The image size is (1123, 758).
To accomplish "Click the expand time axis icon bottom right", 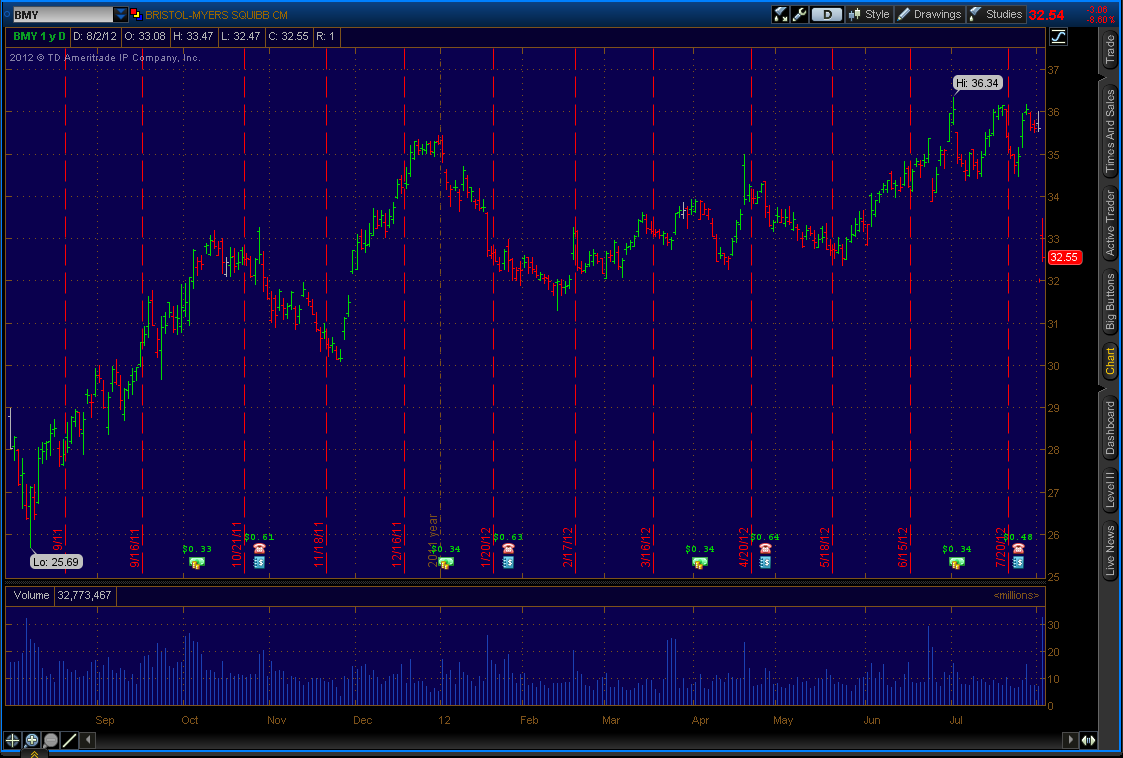I will point(1089,740).
